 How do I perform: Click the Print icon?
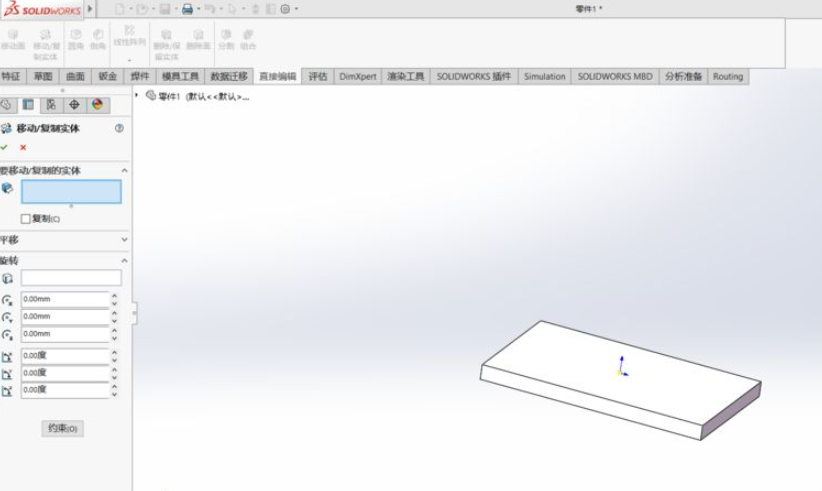(x=187, y=9)
